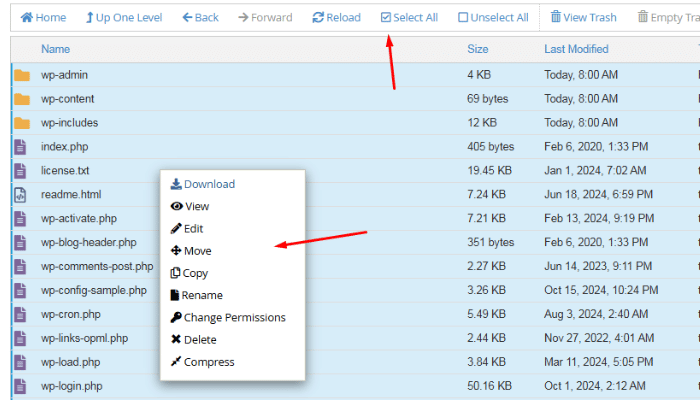Select the wp-links-opml.php file name
This screenshot has height=400, width=700.
[84, 338]
